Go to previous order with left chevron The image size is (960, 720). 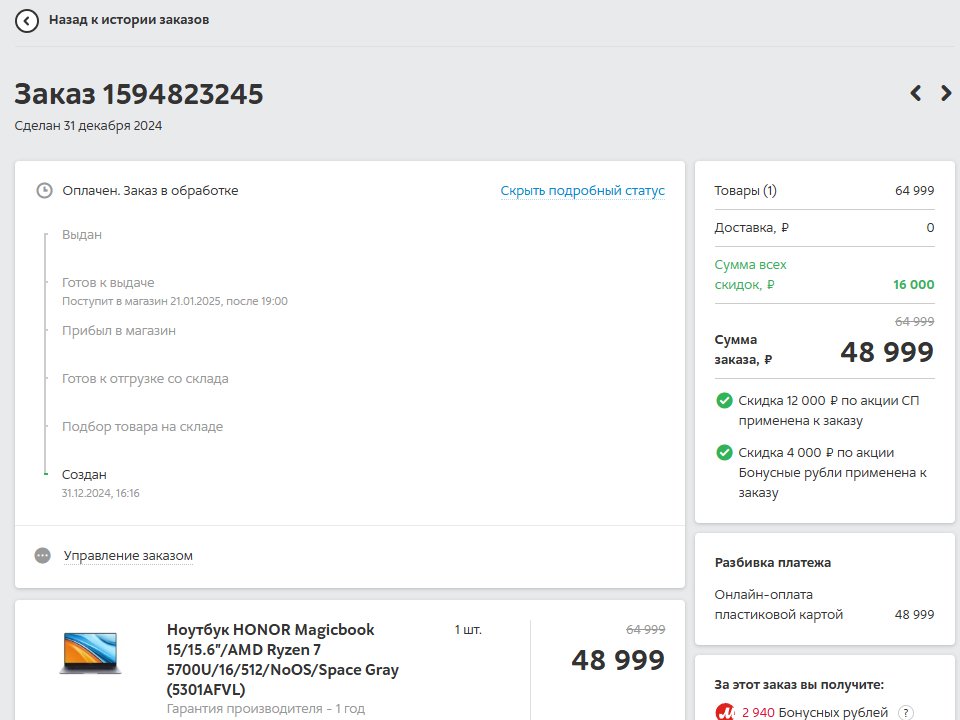(915, 93)
